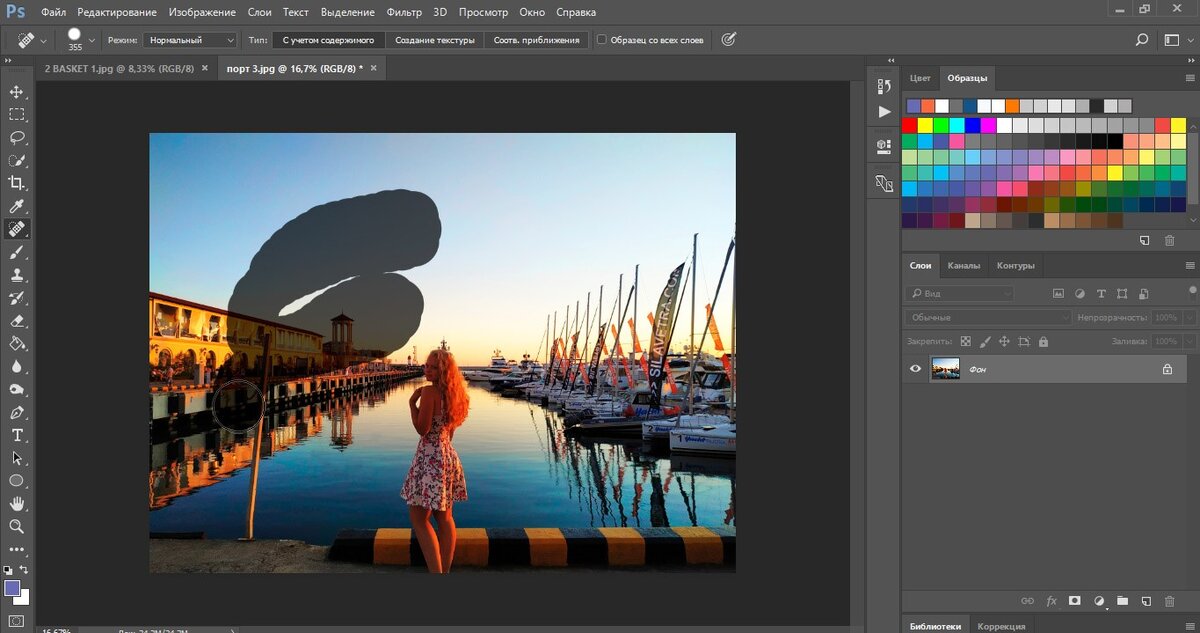Click the Соотв. приближения button
Screen dimensions: 1200x633
[x=536, y=40]
